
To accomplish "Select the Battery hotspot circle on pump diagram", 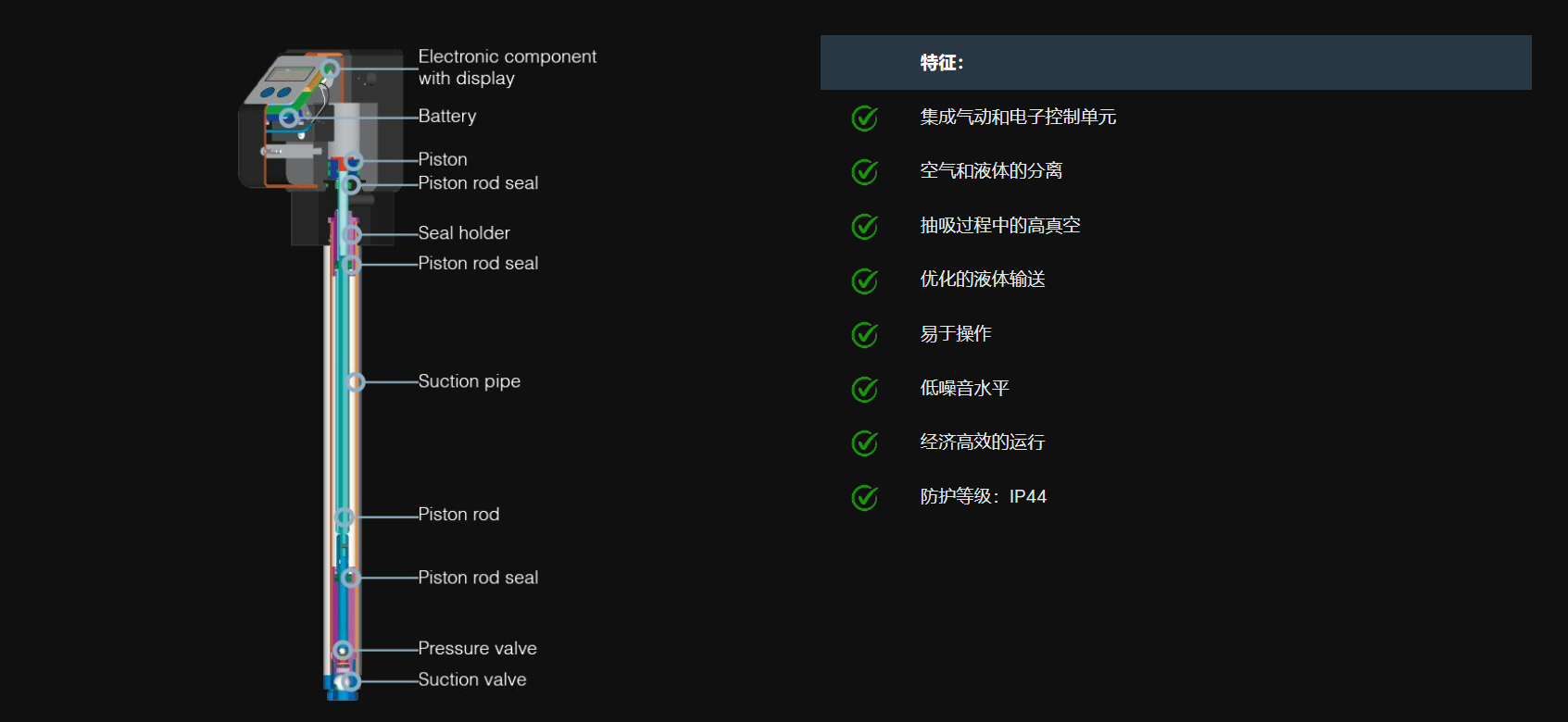I will tap(289, 118).
